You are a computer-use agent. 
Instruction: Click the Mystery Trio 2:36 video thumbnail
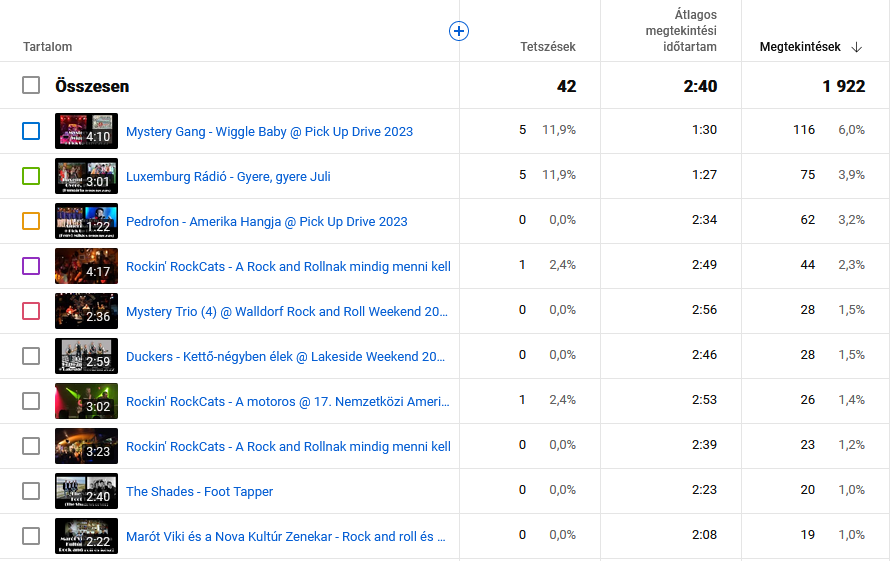click(x=86, y=311)
